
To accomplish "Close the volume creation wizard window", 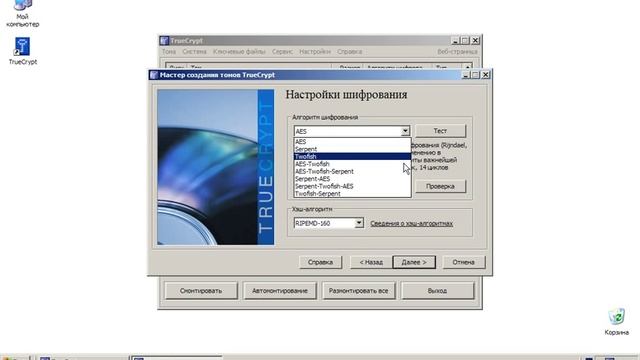I will coord(485,75).
